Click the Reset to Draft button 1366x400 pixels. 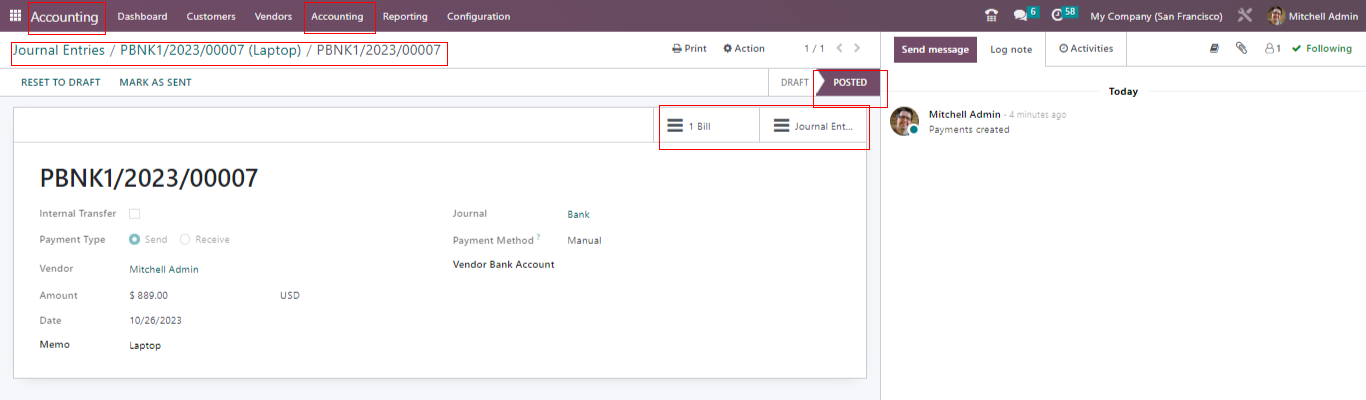pos(60,82)
